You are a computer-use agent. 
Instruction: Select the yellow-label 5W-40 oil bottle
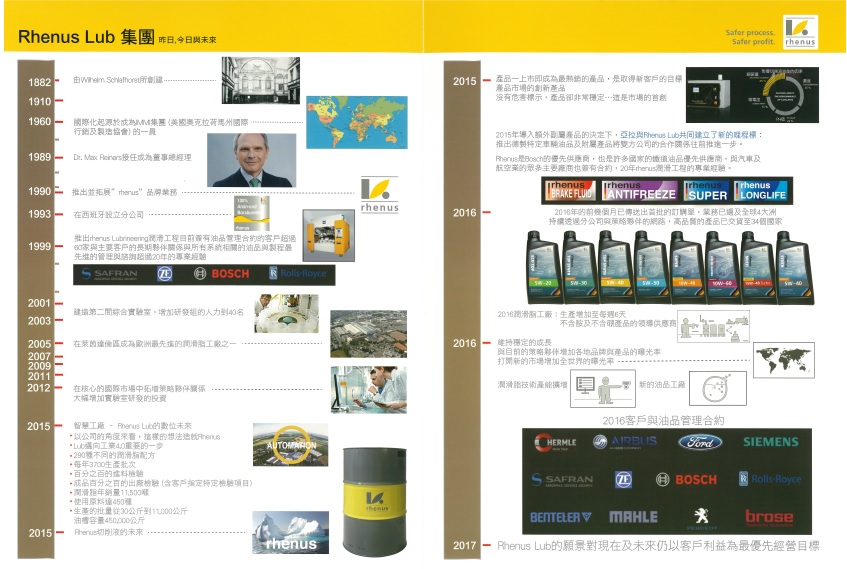click(x=614, y=267)
